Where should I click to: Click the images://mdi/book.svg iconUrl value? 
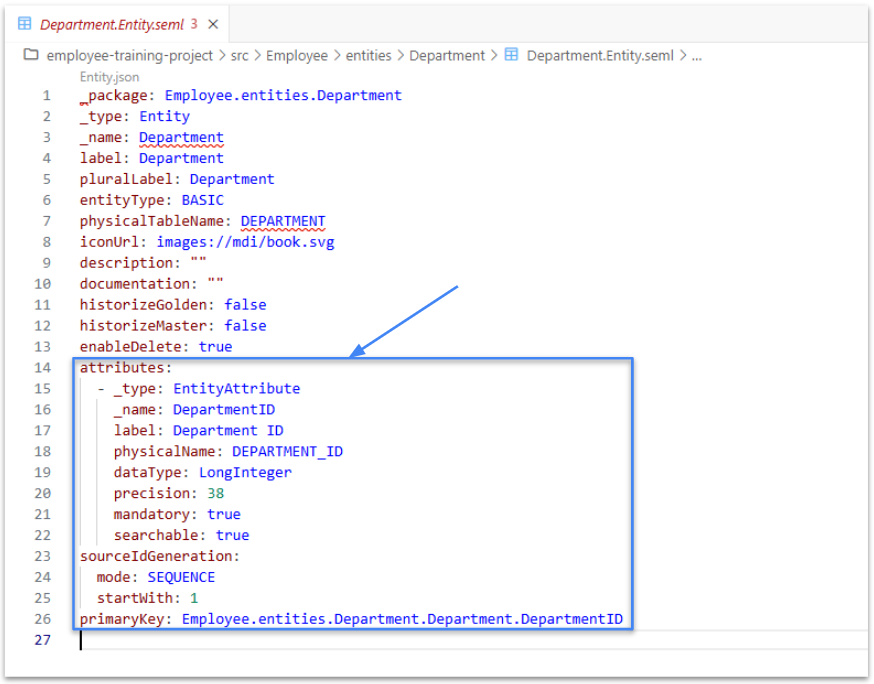245,242
